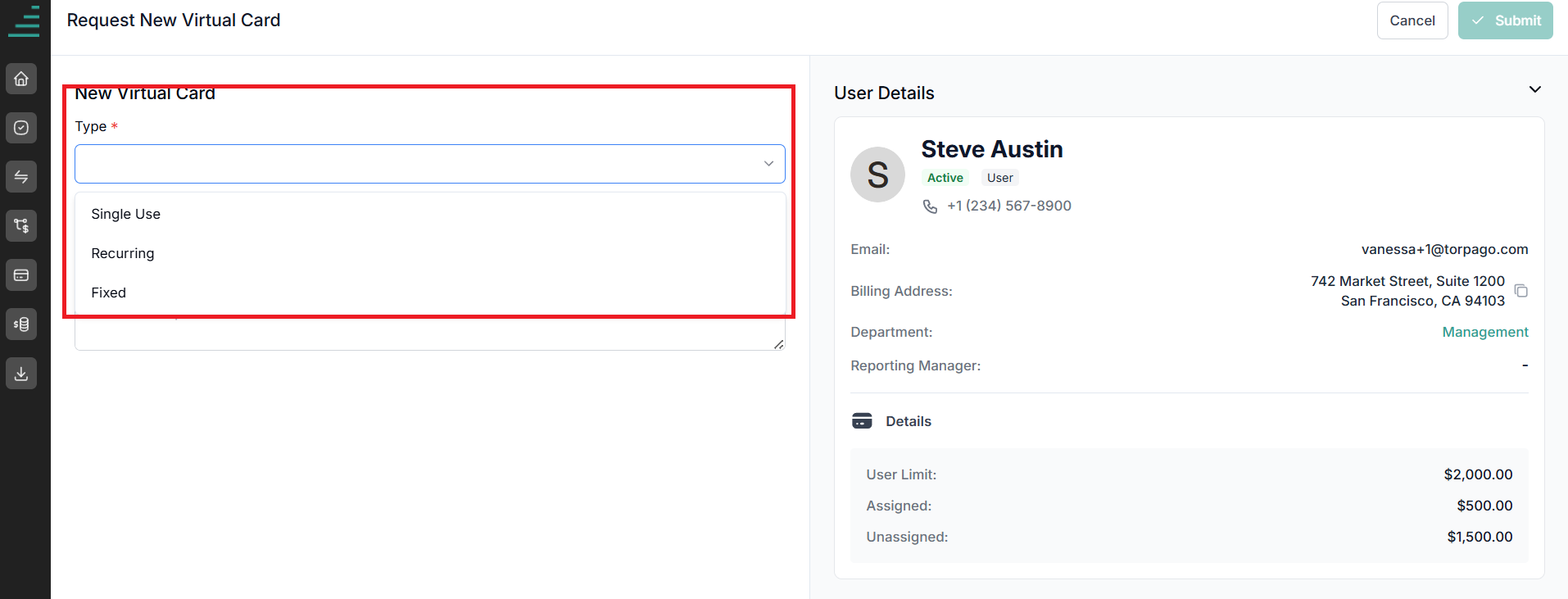
Task: Click the card icon next to Details
Action: [862, 421]
